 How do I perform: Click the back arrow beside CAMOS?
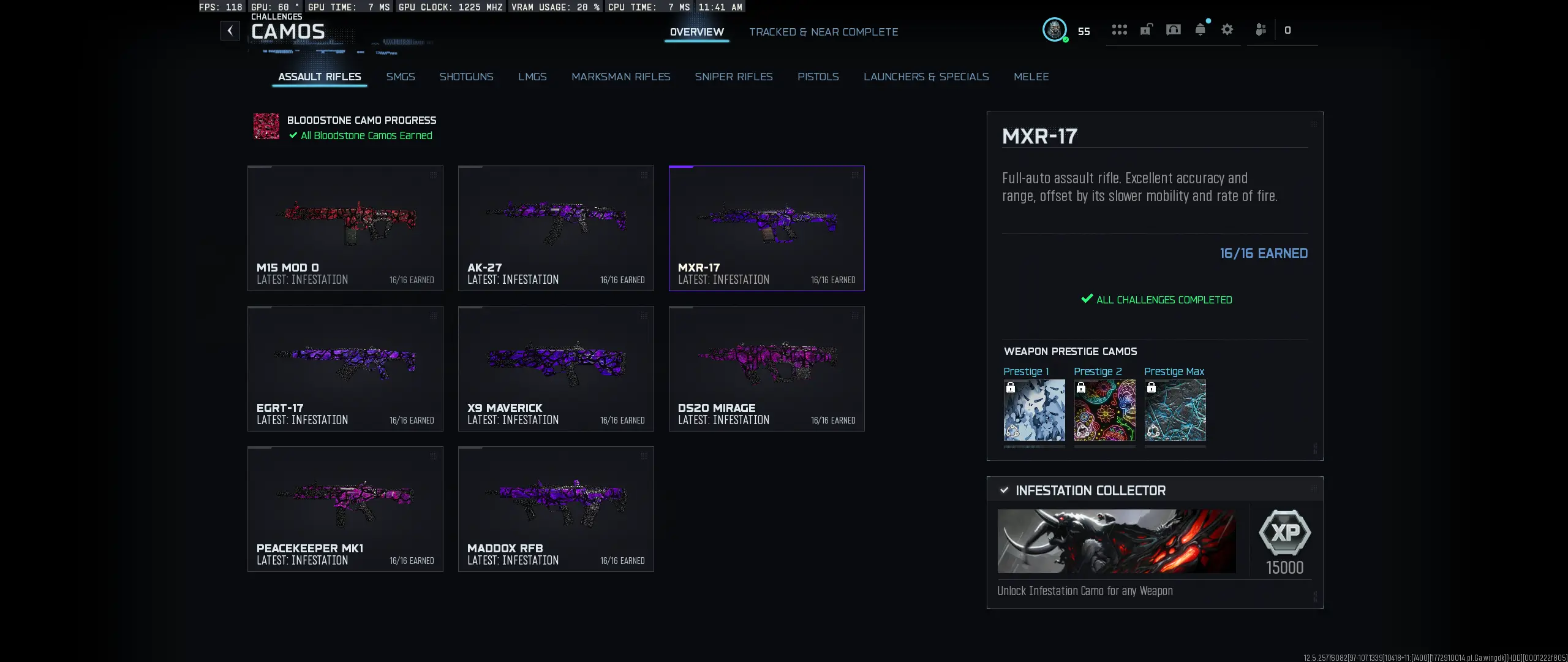click(x=230, y=31)
